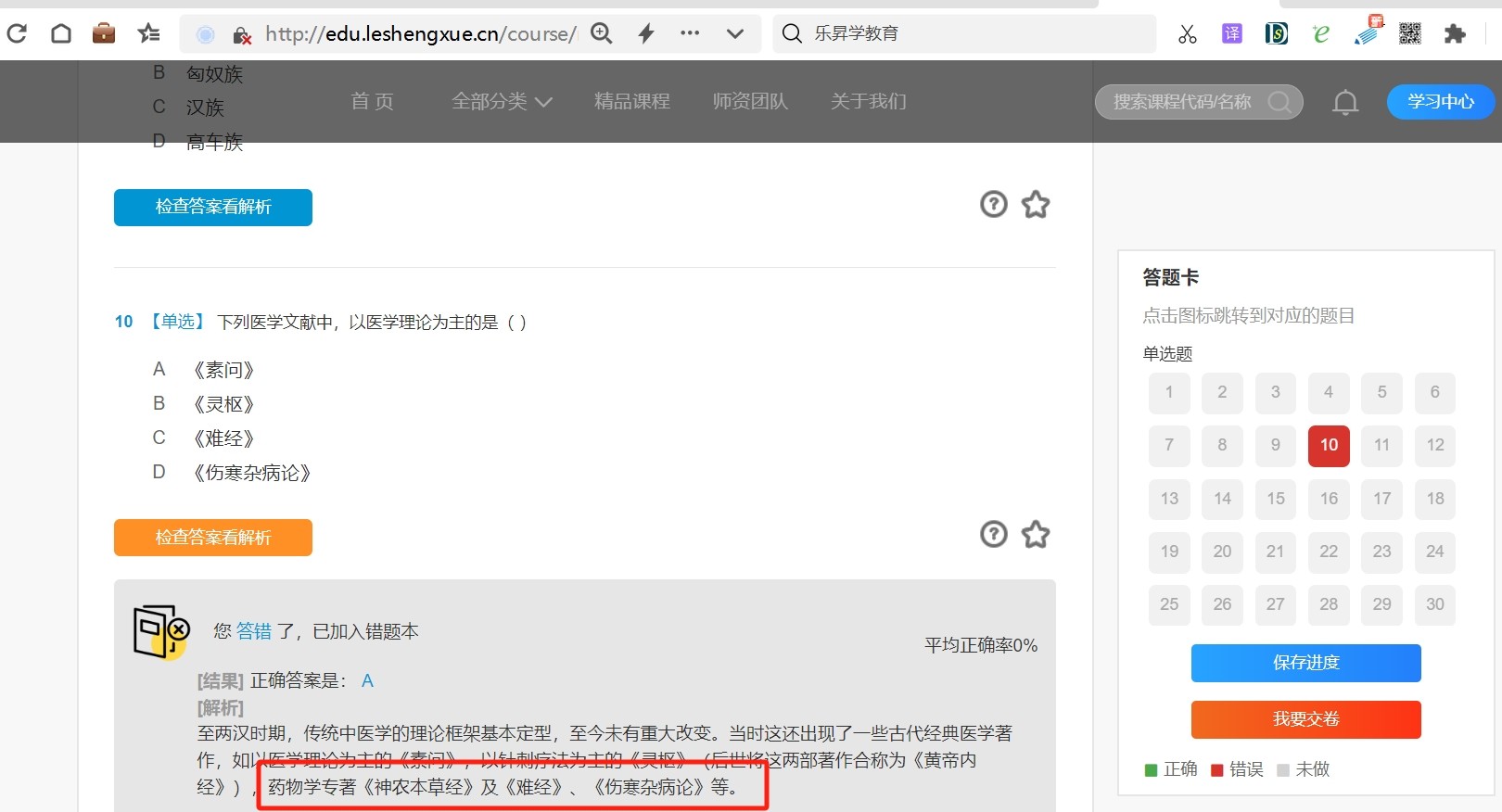
Task: Click the red 错误 legend swatch
Action: click(1216, 770)
